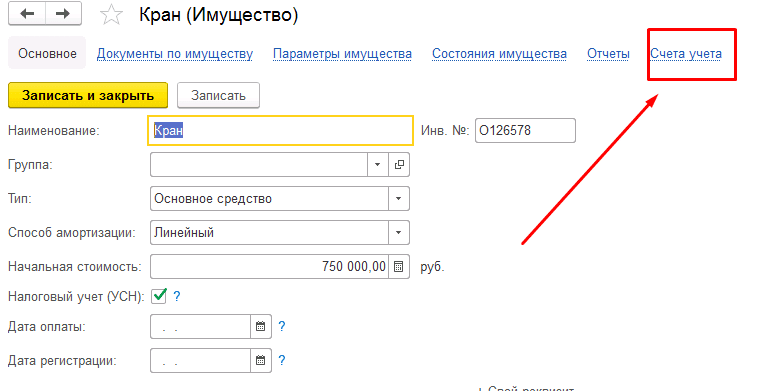The height and width of the screenshot is (391, 783).
Task: Toggle the Налоговый учет (УСН) checkbox
Action: tap(159, 296)
